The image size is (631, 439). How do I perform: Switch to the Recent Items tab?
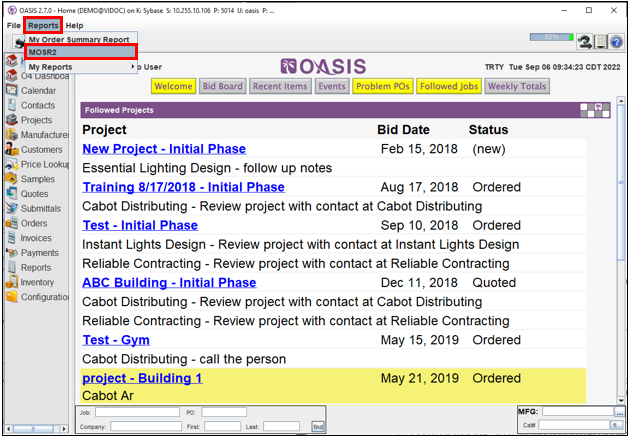(x=280, y=86)
